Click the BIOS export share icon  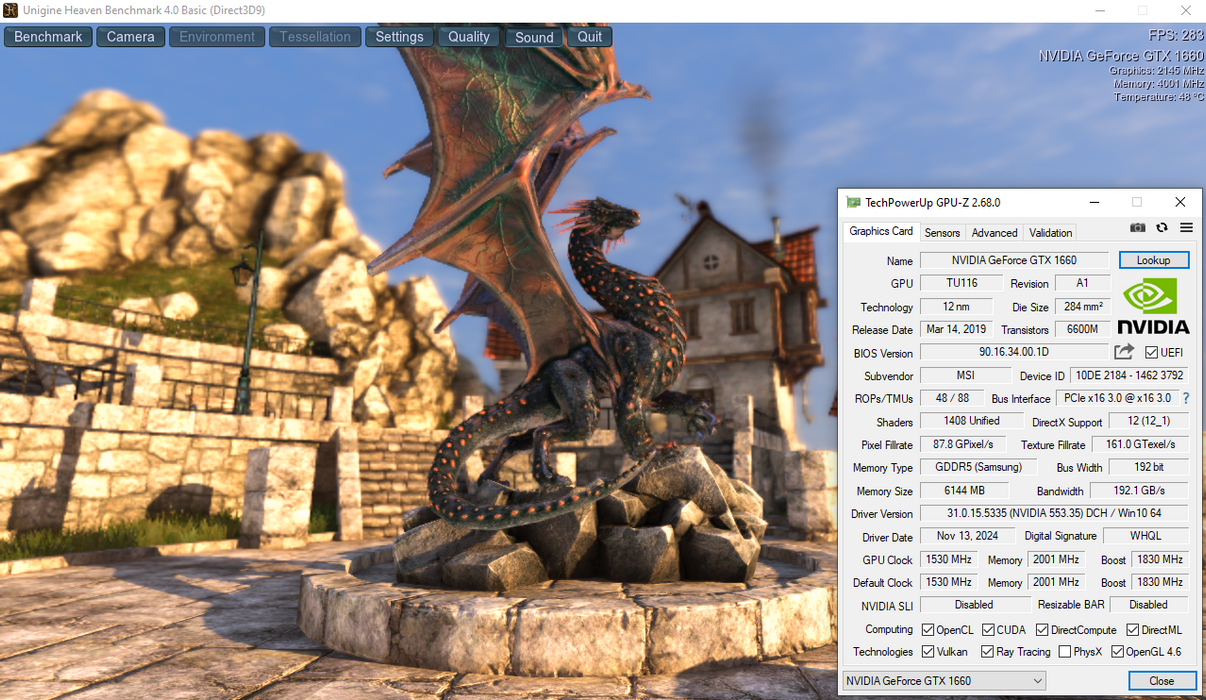(1124, 352)
